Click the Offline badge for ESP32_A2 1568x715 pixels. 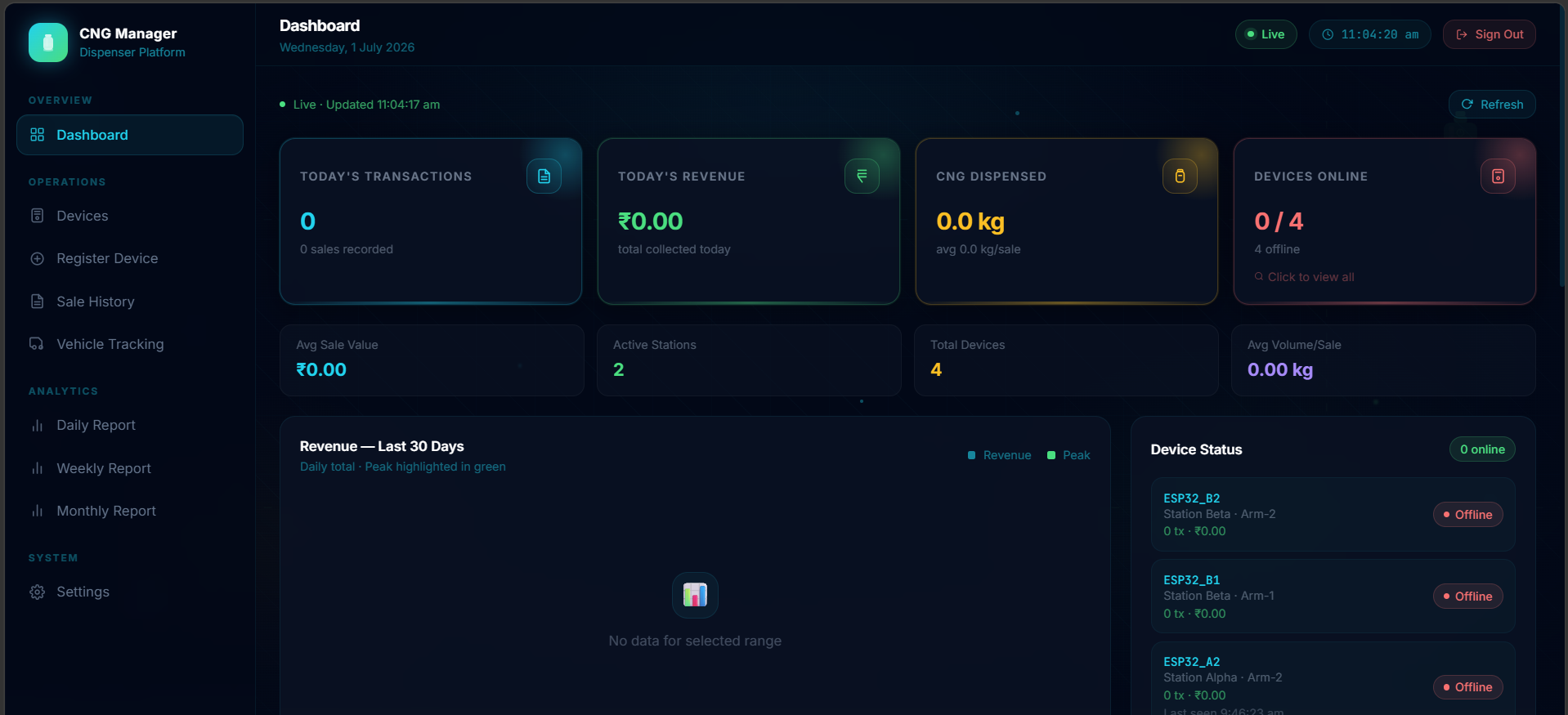tap(1467, 687)
